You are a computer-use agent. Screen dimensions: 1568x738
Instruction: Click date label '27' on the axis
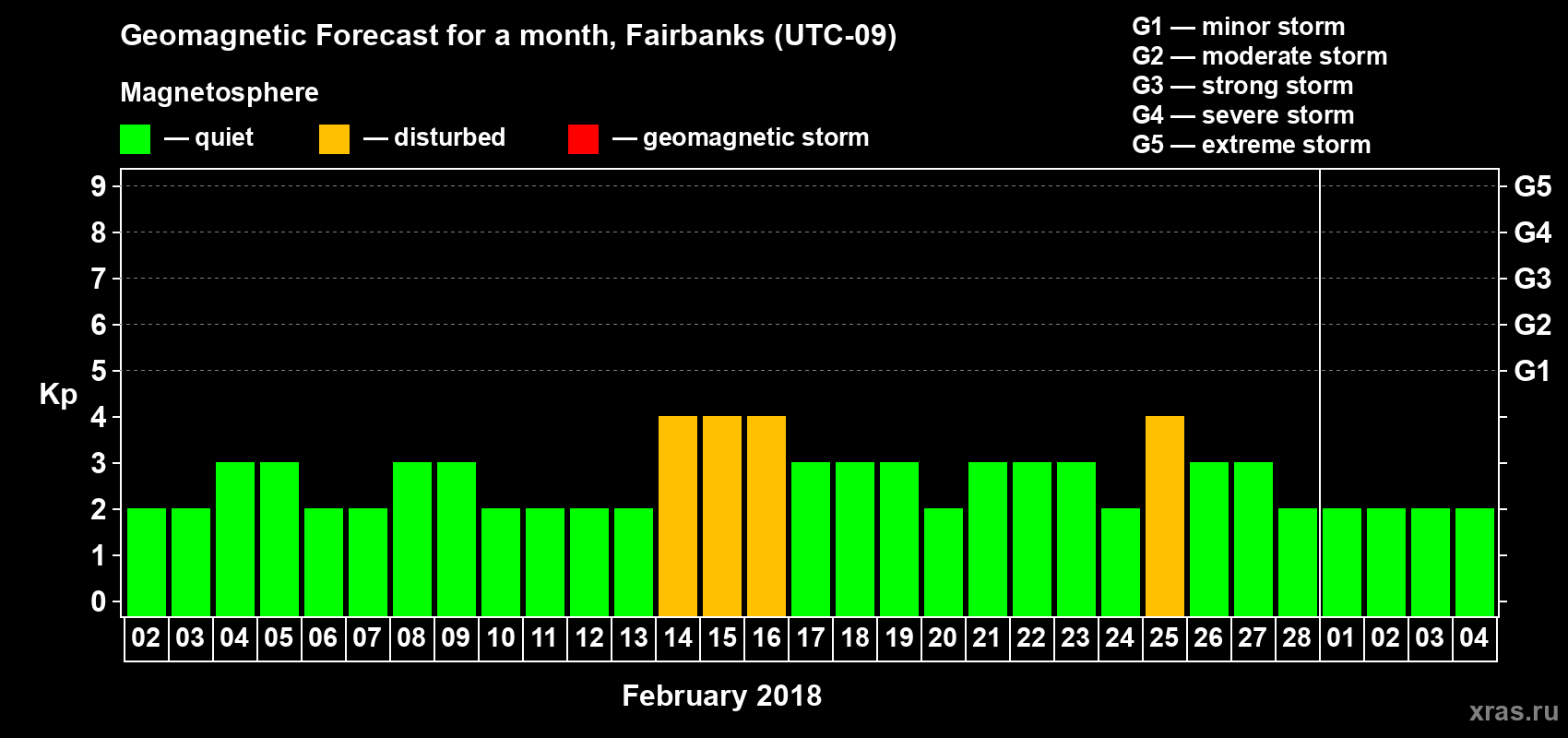pyautogui.click(x=1253, y=638)
